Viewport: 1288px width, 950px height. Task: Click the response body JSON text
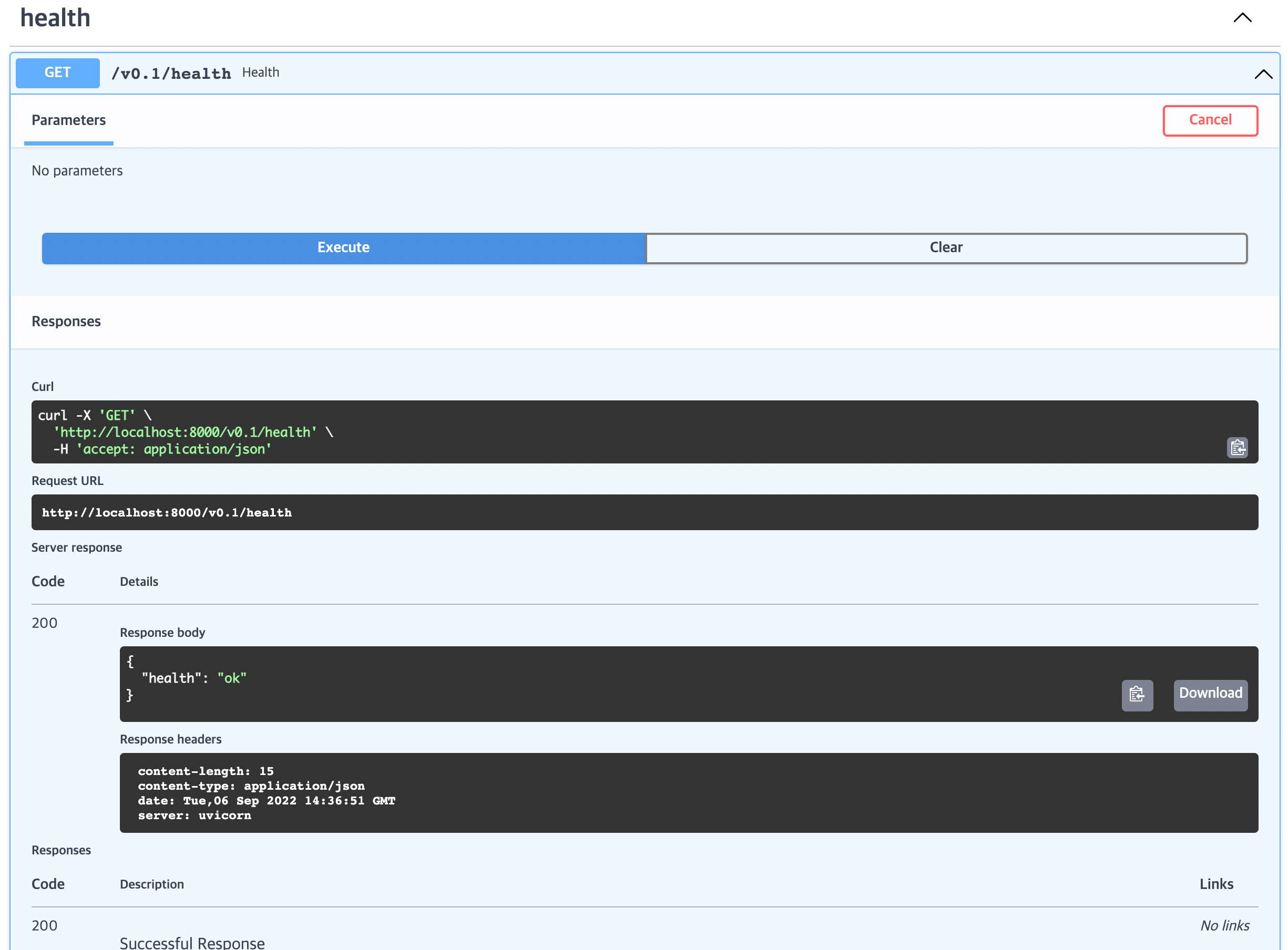tap(194, 678)
